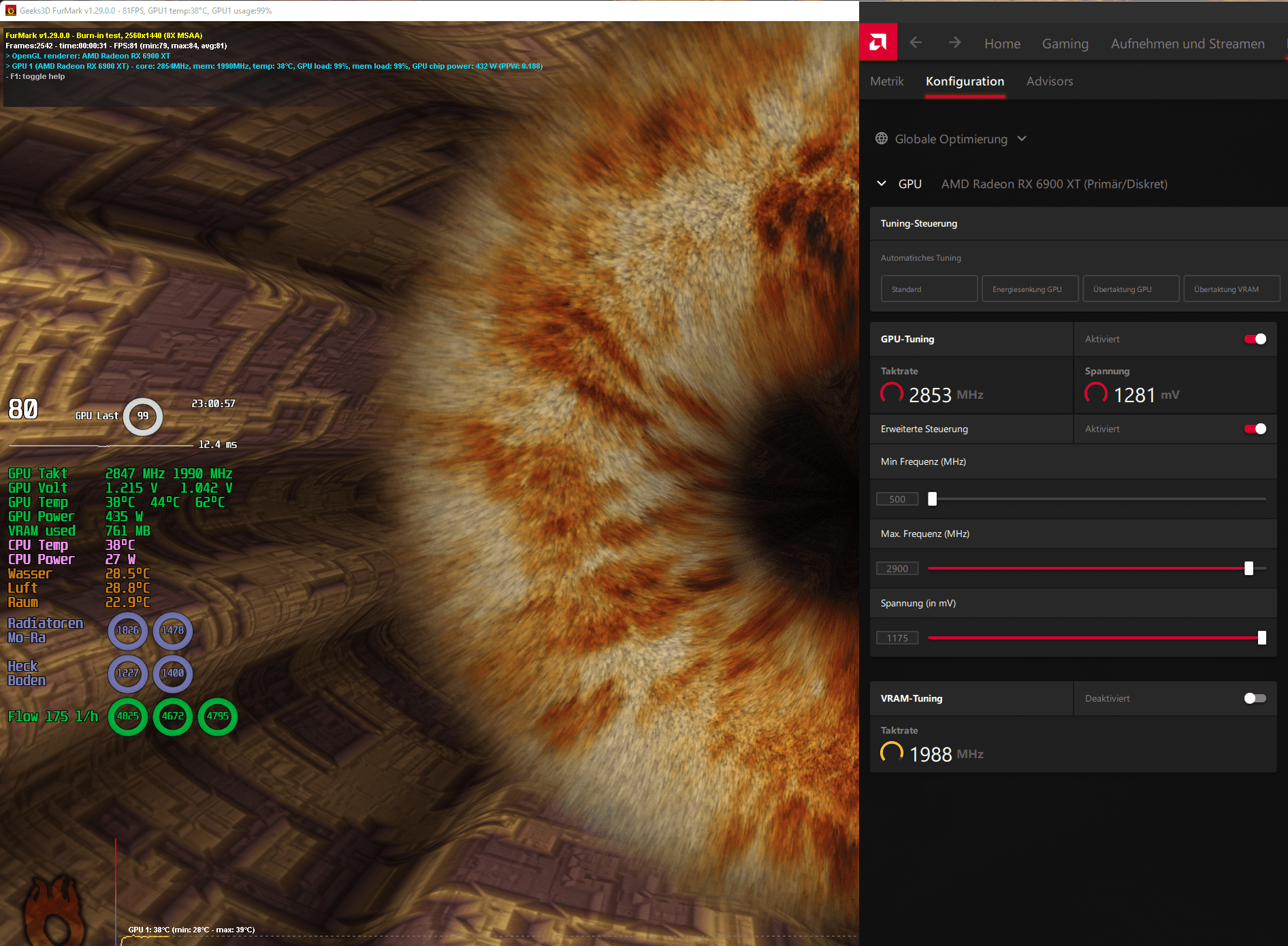
Task: Collapse the GPU section chevron
Action: pyautogui.click(x=882, y=184)
